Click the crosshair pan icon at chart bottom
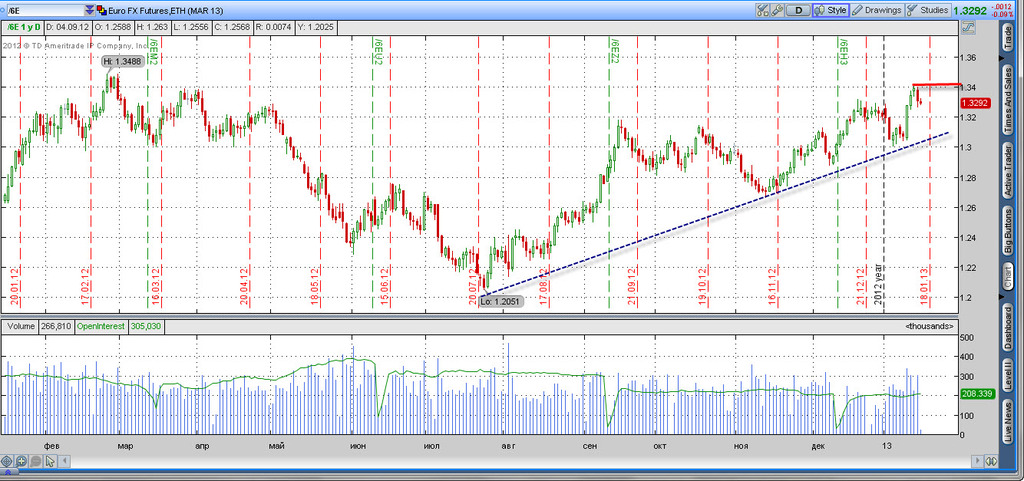This screenshot has width=1024, height=481. (x=7, y=461)
